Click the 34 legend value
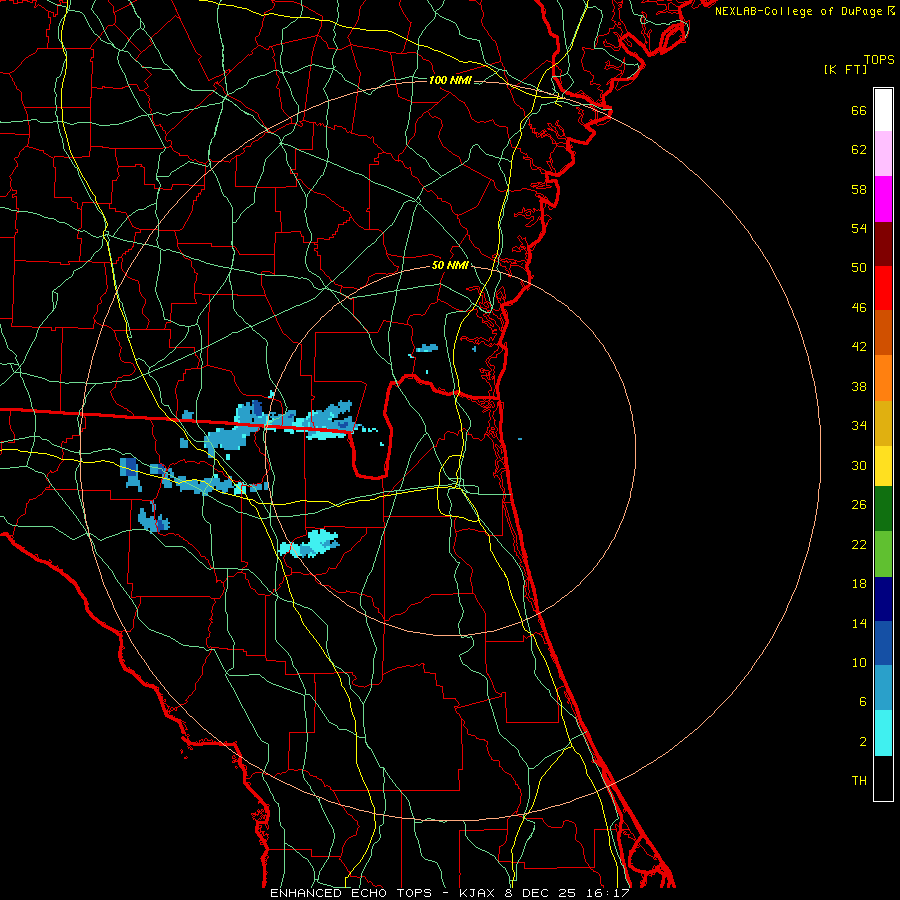Viewport: 900px width, 900px height. point(859,426)
